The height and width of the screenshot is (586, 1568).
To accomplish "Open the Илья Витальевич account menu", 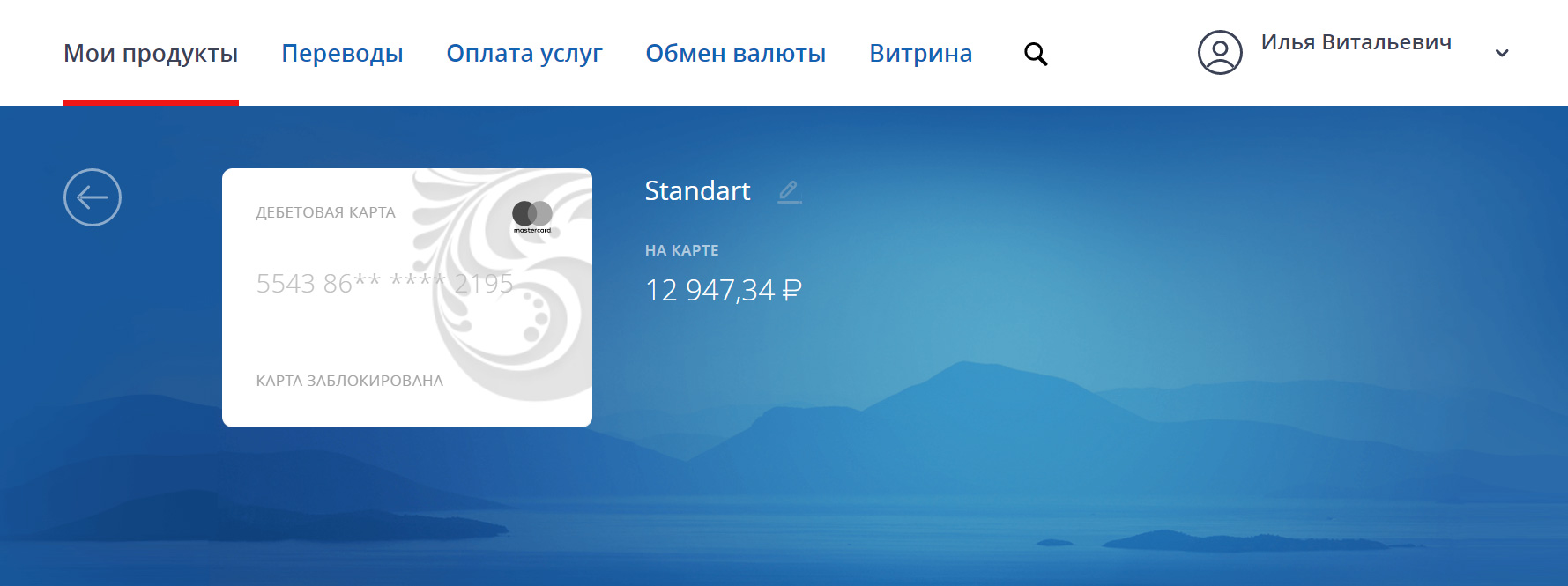I will click(1356, 42).
